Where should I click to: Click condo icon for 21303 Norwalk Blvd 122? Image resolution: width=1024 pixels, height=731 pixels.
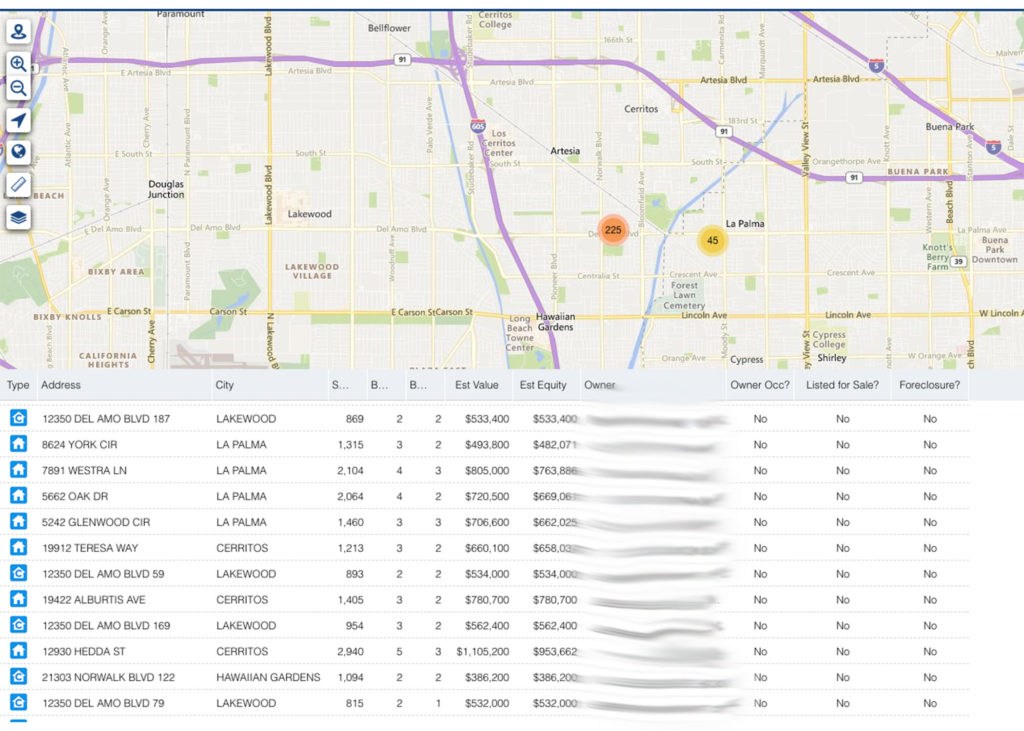(18, 677)
